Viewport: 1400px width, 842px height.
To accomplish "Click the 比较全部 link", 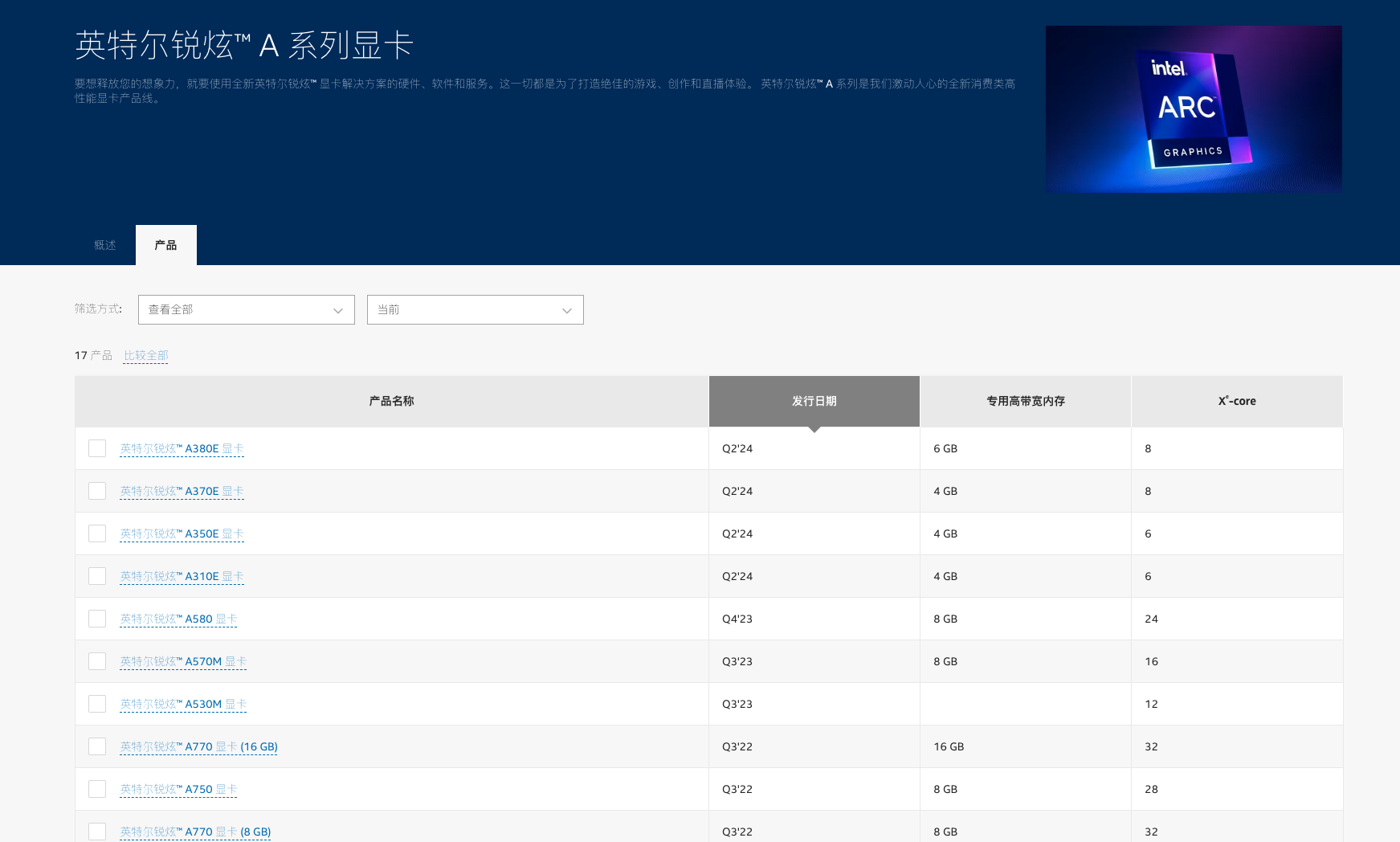I will (x=145, y=355).
